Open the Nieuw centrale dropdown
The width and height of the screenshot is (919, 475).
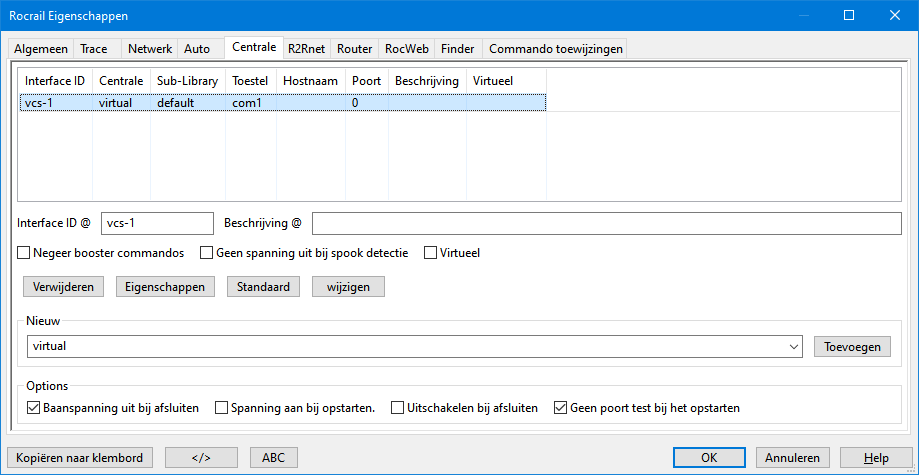click(x=794, y=346)
